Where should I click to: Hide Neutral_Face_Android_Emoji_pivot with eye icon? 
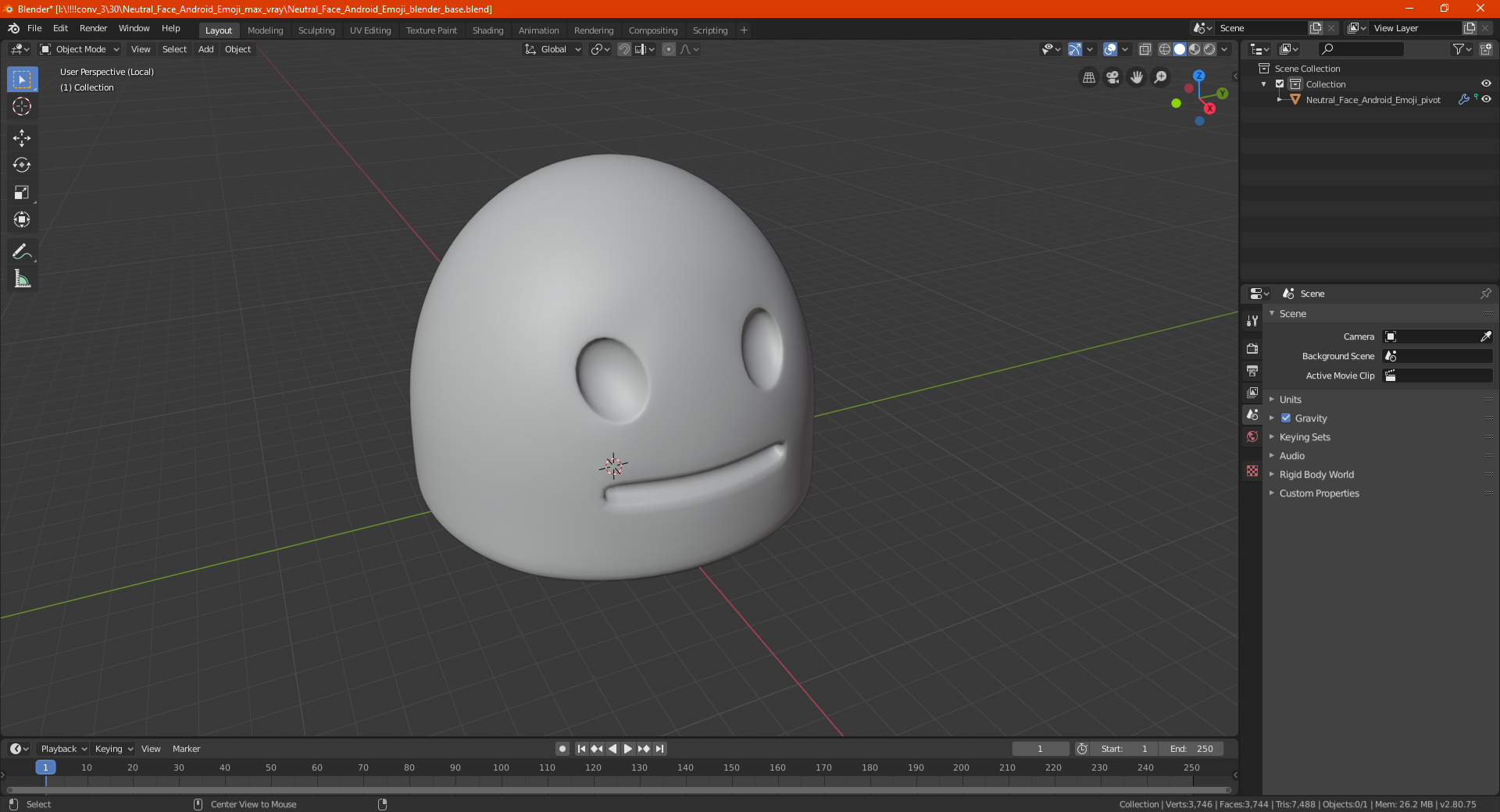click(1486, 100)
